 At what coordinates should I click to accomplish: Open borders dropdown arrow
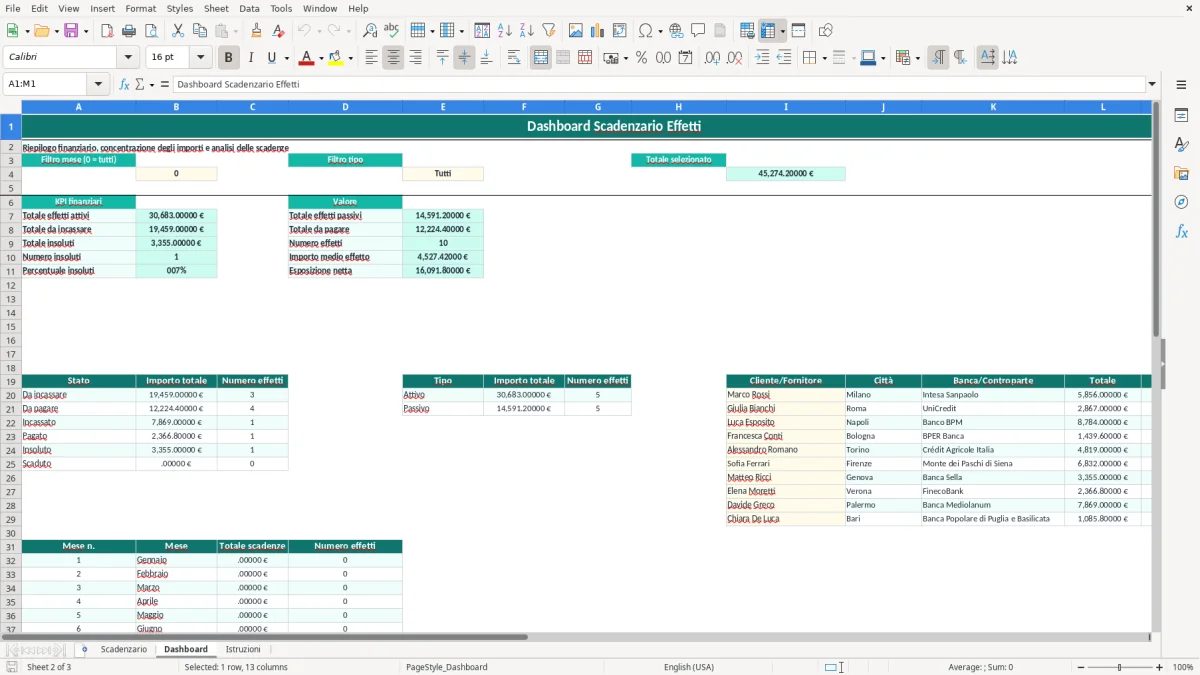[824, 58]
